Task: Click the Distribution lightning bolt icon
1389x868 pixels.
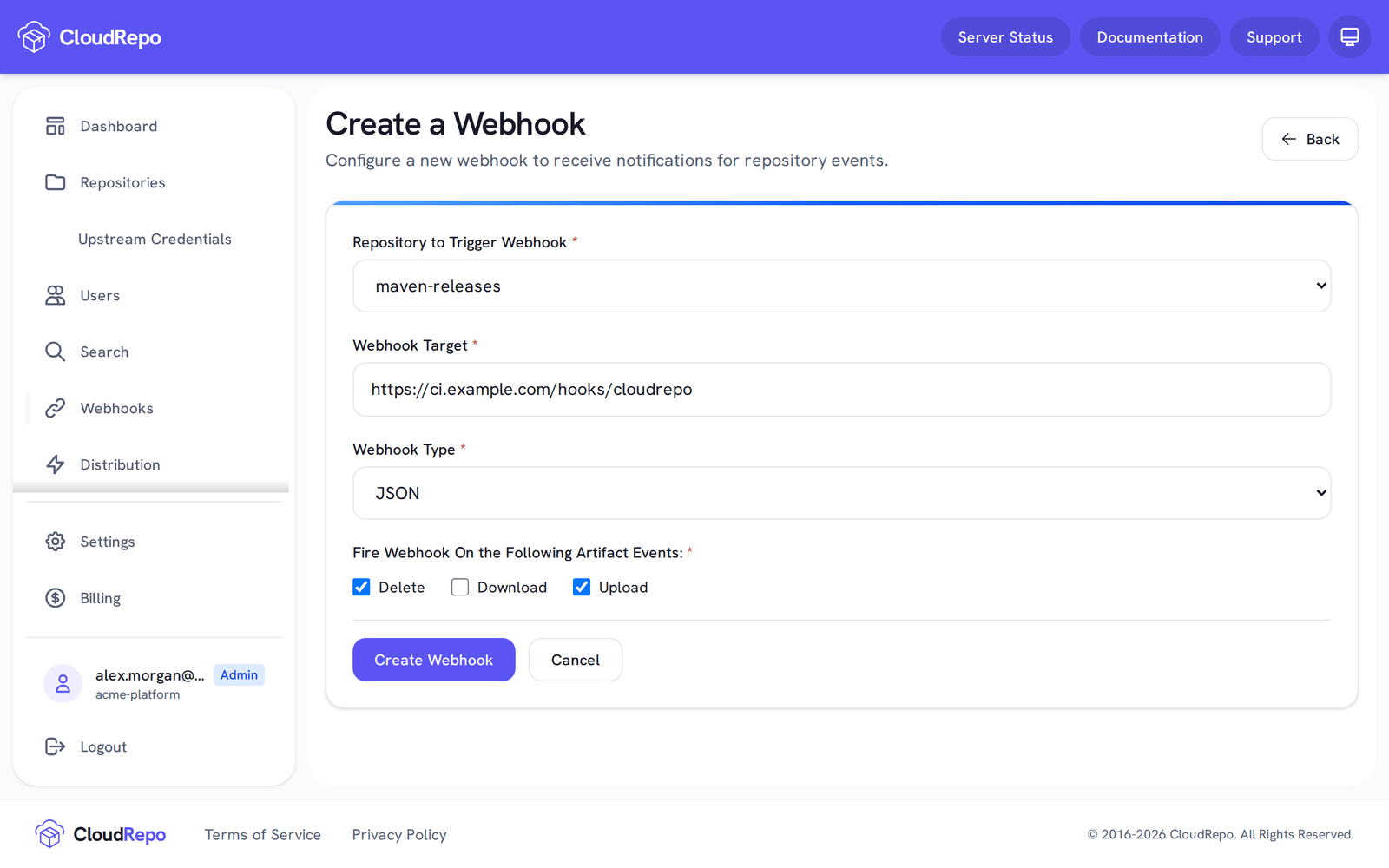Action: coord(56,464)
